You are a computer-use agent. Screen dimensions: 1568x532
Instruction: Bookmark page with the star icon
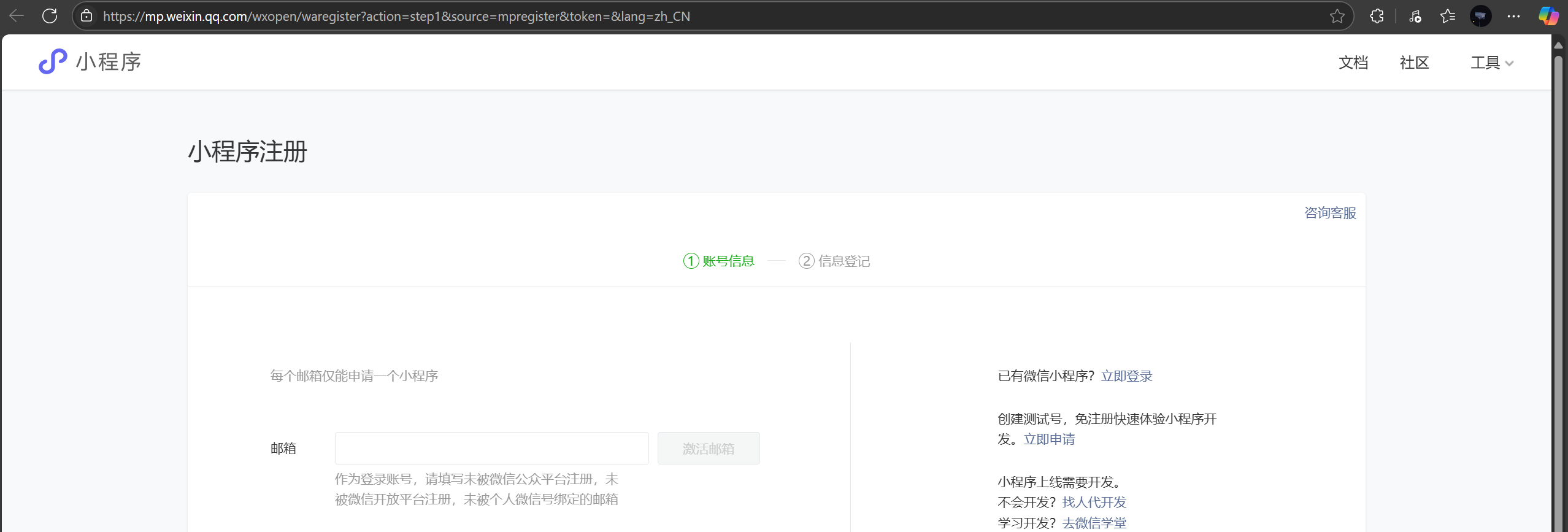1337,17
